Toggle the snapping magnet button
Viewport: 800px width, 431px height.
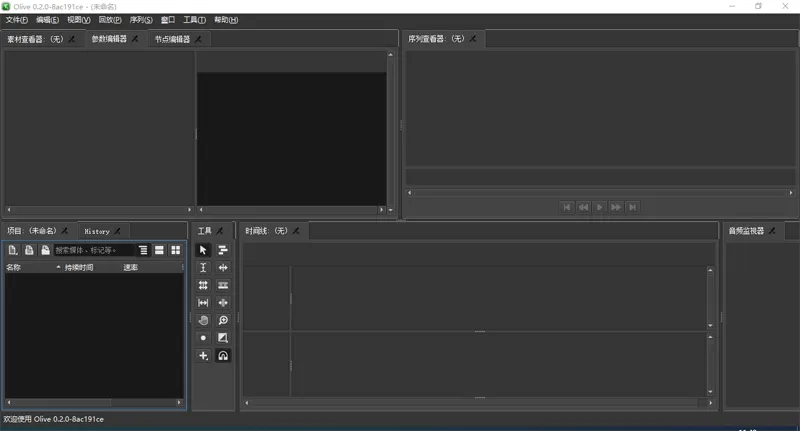click(223, 356)
